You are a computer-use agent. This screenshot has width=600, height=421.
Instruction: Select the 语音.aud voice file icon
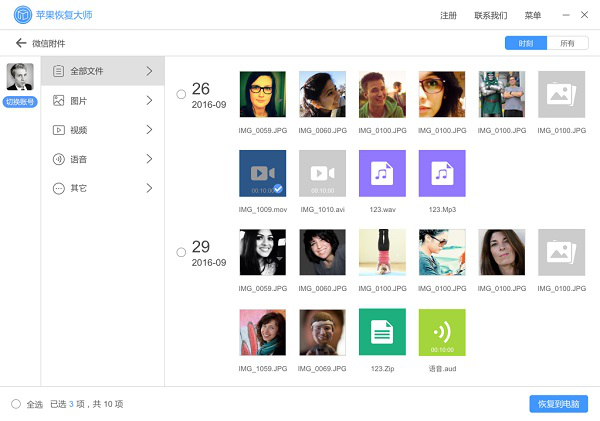(442, 332)
